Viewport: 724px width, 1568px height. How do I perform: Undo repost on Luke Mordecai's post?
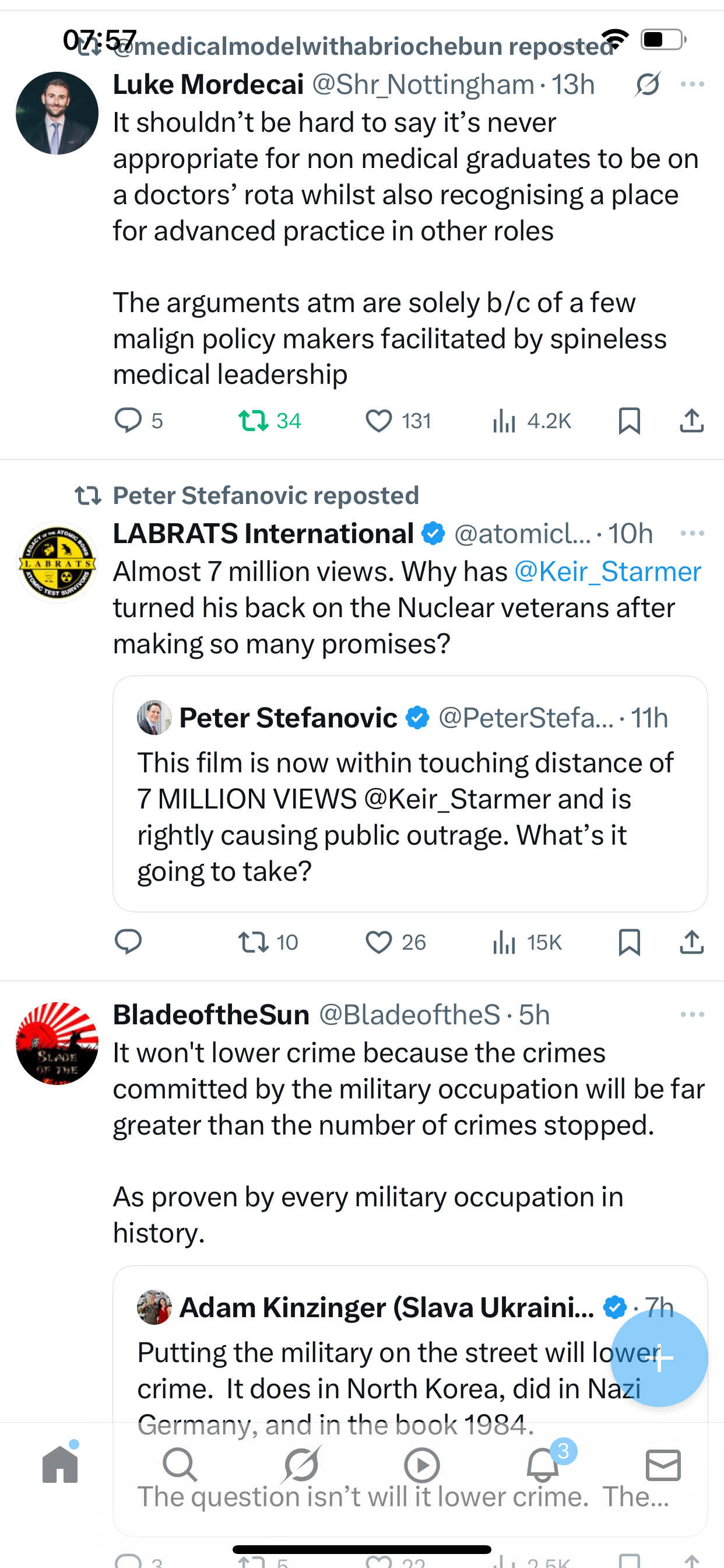coord(254,421)
